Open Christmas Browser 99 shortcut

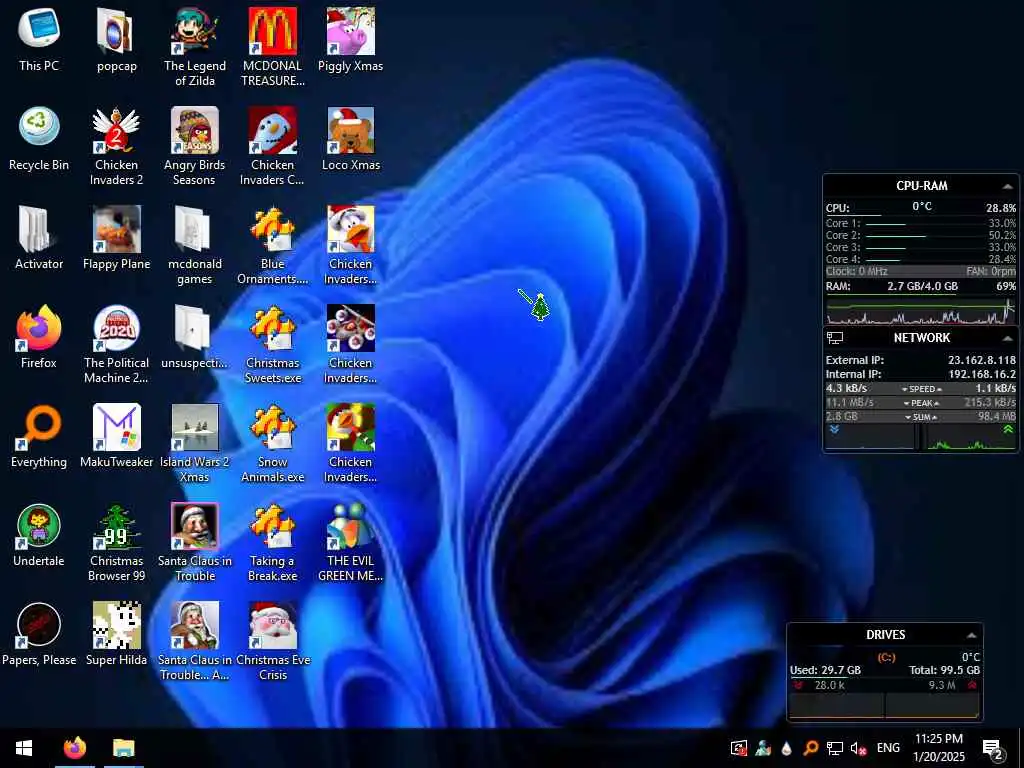click(116, 543)
